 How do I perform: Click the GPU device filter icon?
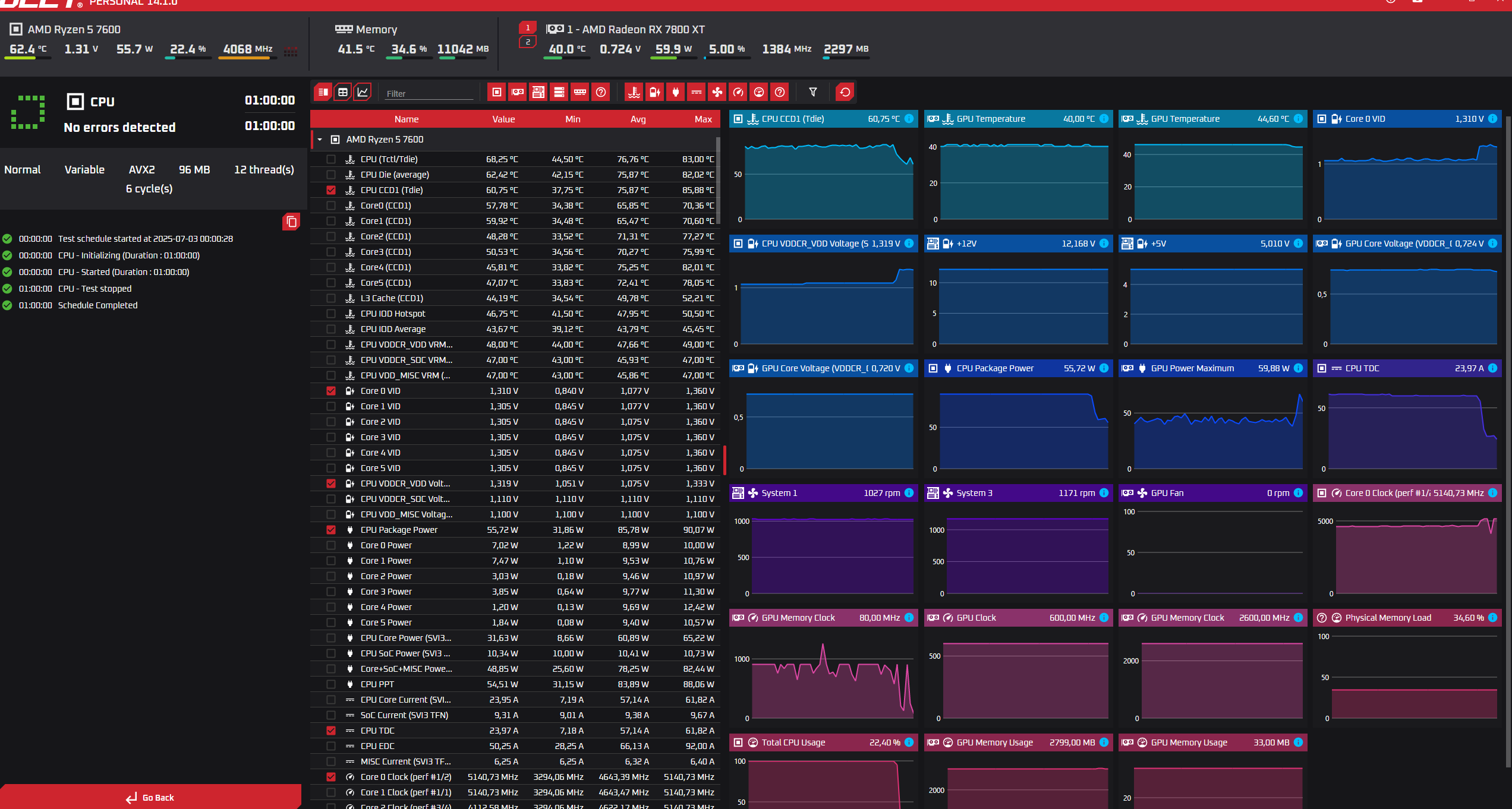tap(518, 92)
